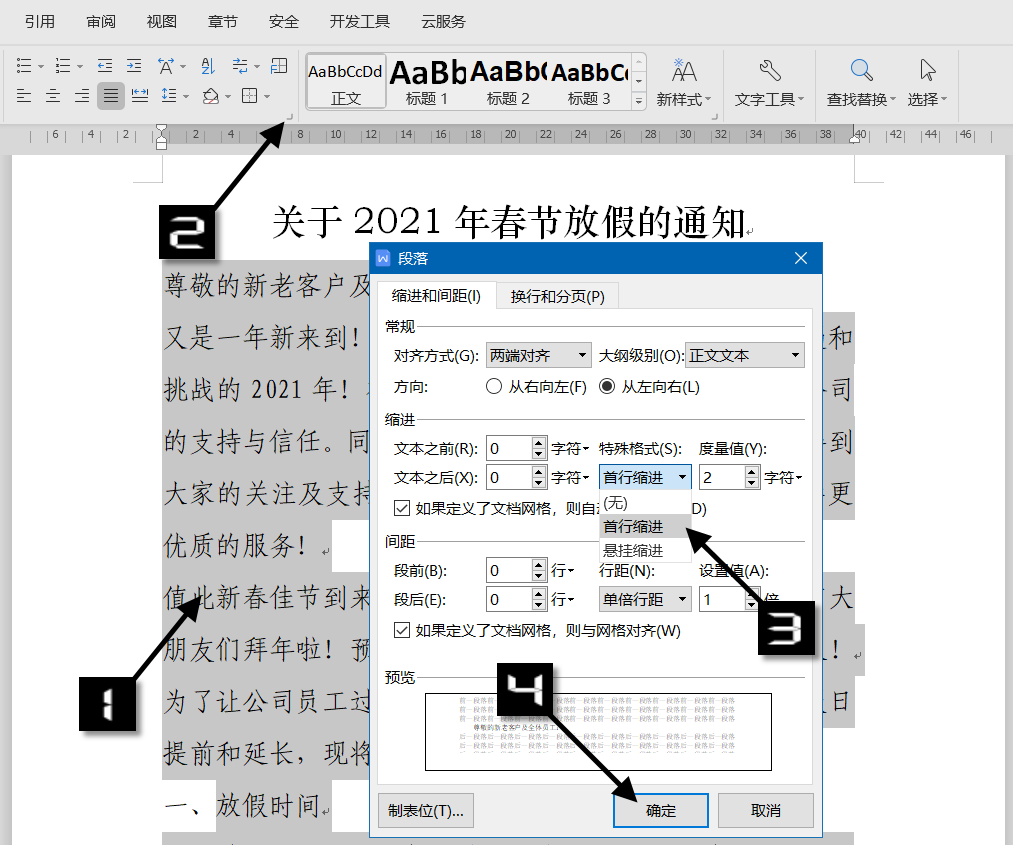This screenshot has width=1013, height=845.
Task: Click the 段前 spacing before field
Action: pyautogui.click(x=509, y=570)
